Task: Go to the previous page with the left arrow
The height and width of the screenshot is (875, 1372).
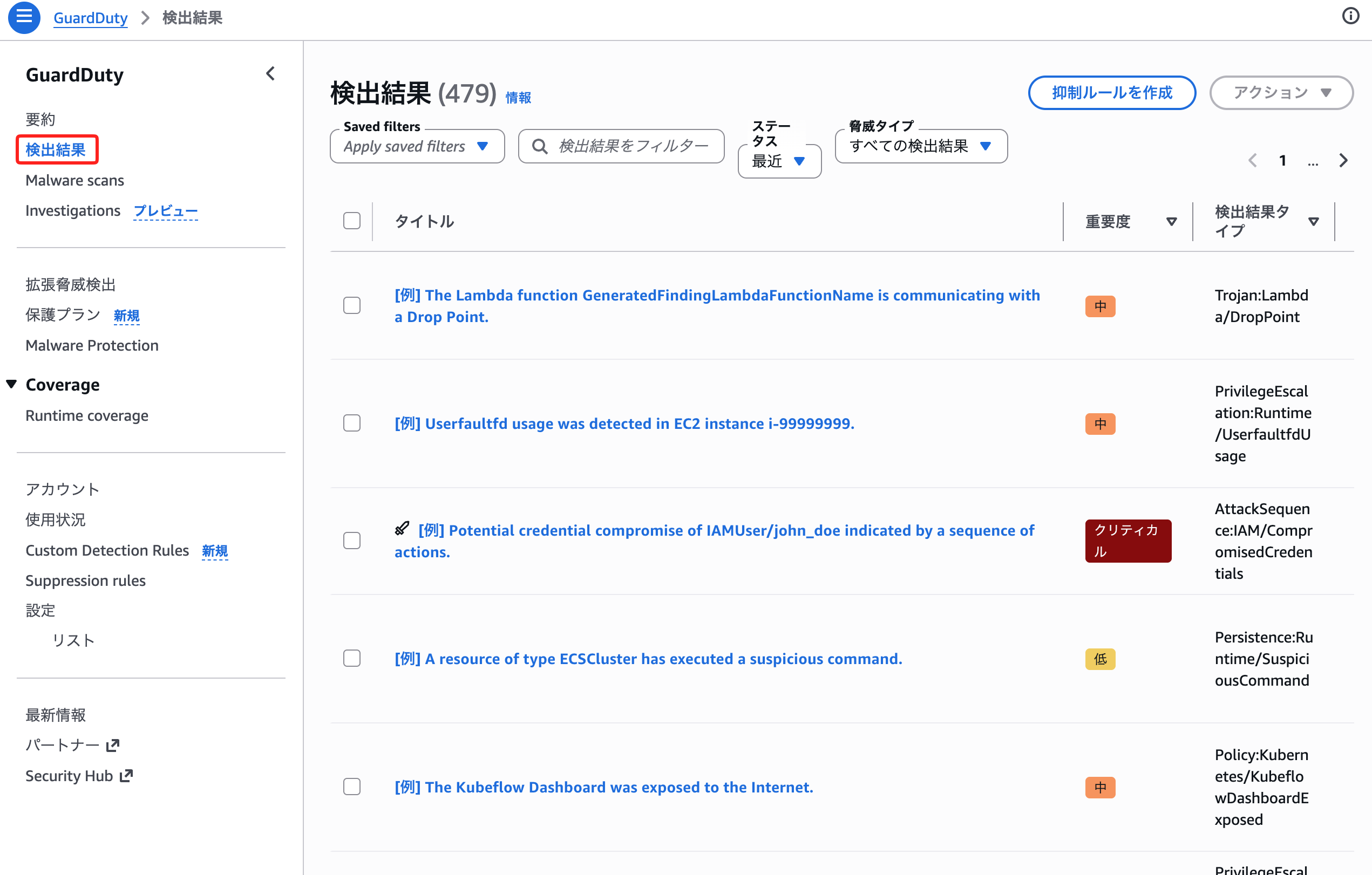Action: click(x=1252, y=160)
